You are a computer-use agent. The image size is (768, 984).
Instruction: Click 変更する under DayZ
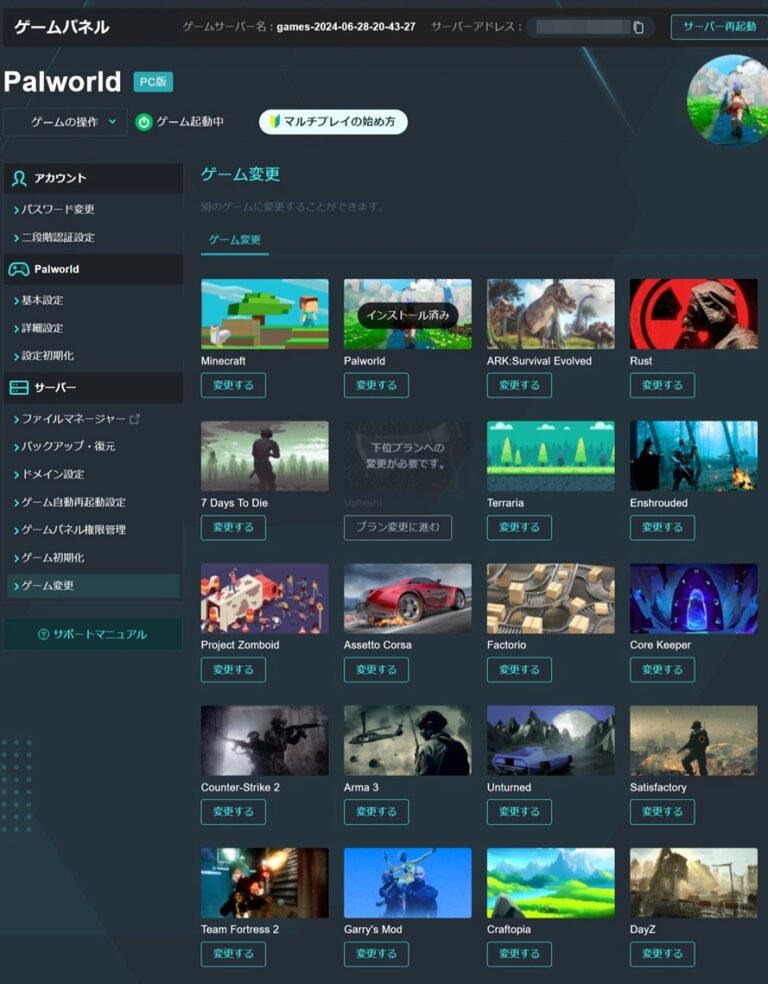click(663, 954)
